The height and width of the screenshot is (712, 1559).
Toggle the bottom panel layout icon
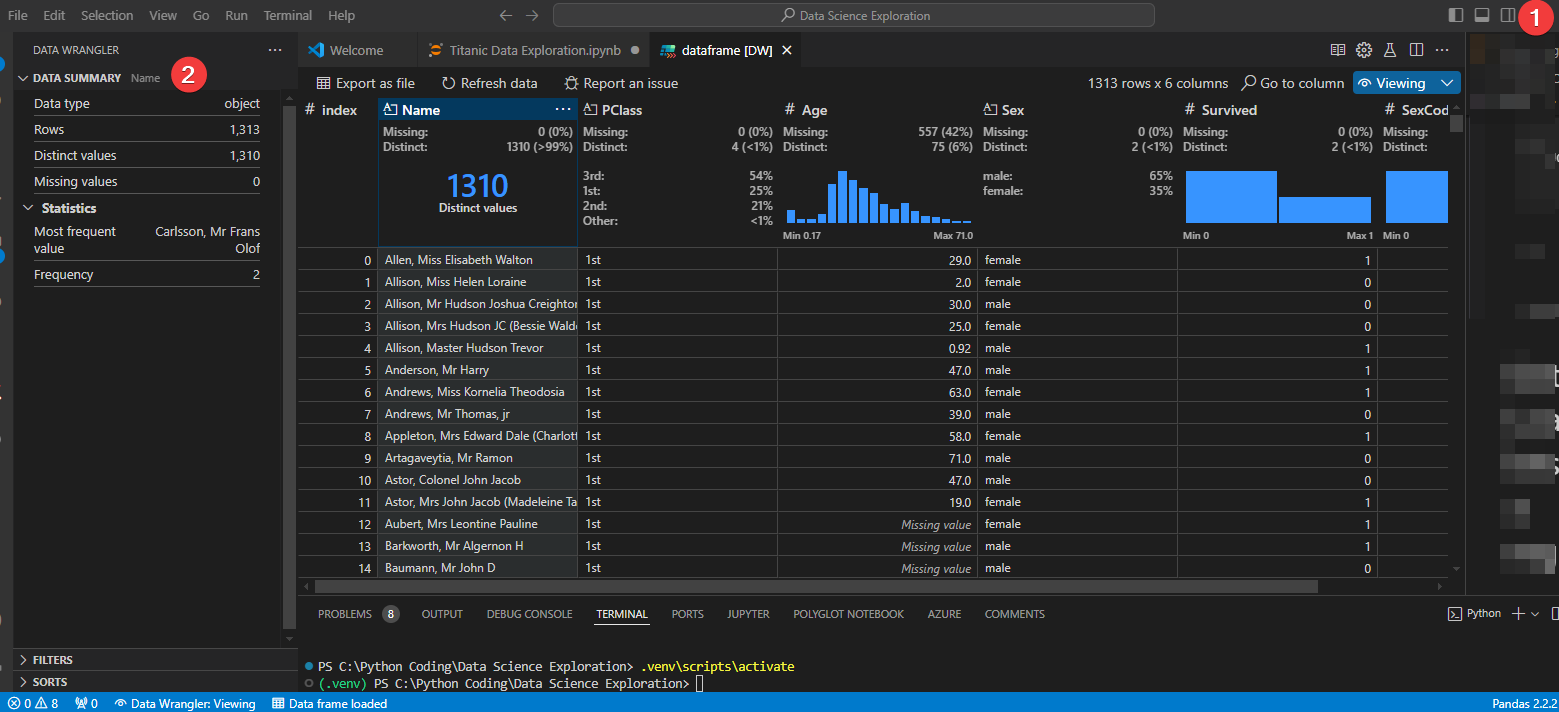coord(1482,15)
